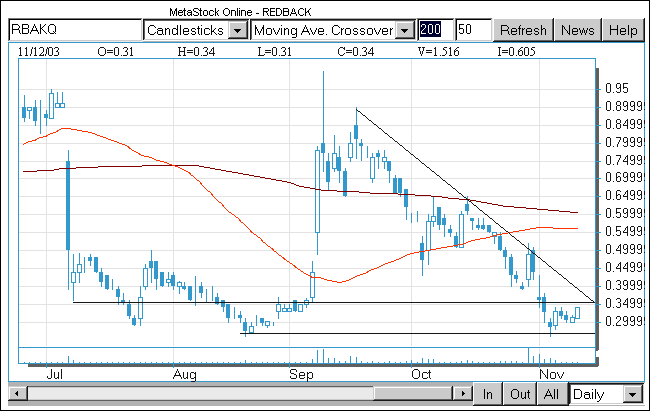Click the 200 moving average period field
Screen dimensions: 650x411
coord(435,30)
